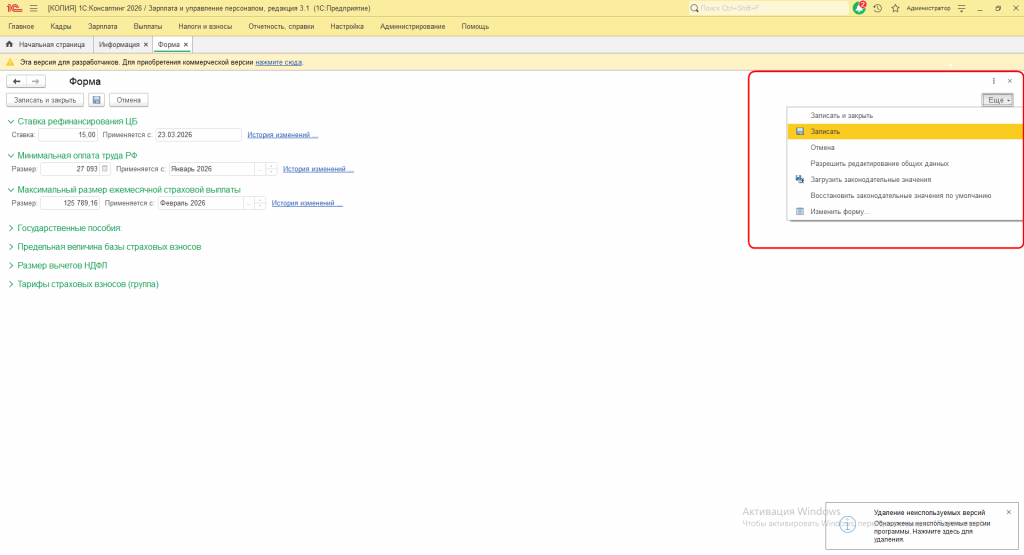
Task: Close the form via the x above Еще
Action: 1010,81
